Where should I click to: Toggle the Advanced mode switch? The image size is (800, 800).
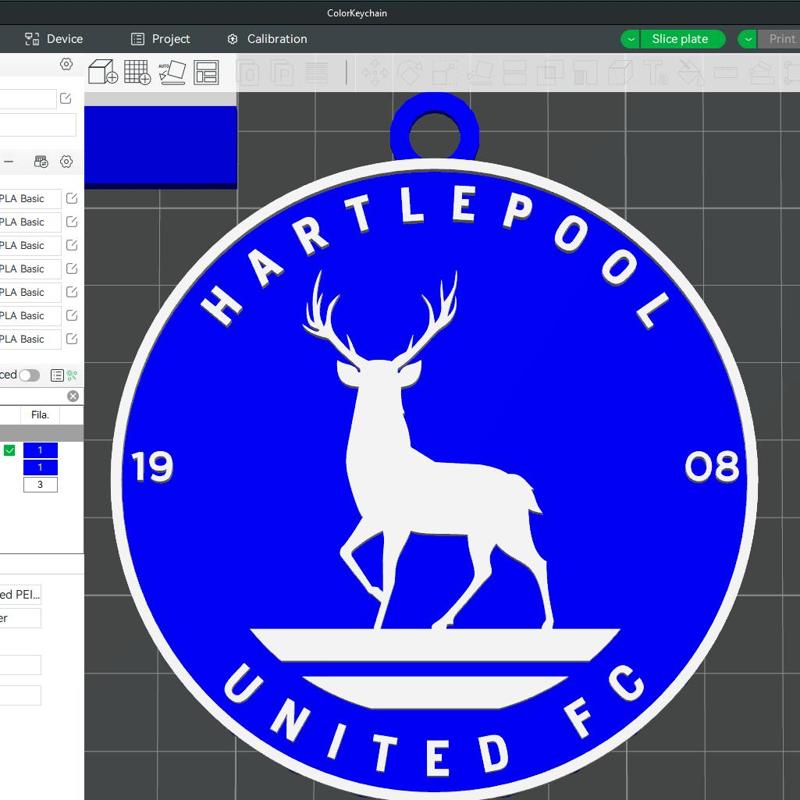29,375
